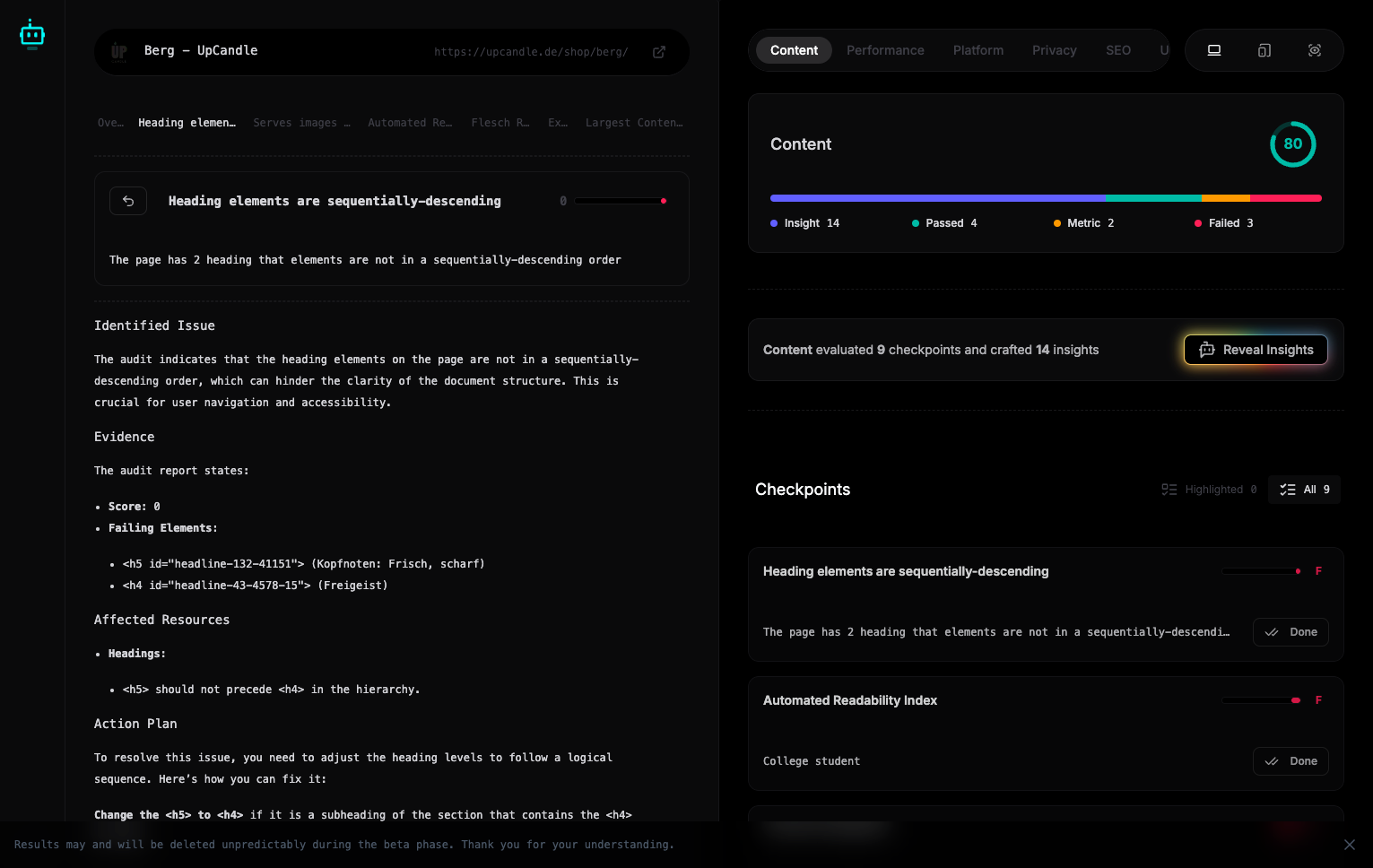Open the external link icon next to the URL
Image resolution: width=1373 pixels, height=868 pixels.
coord(659,52)
